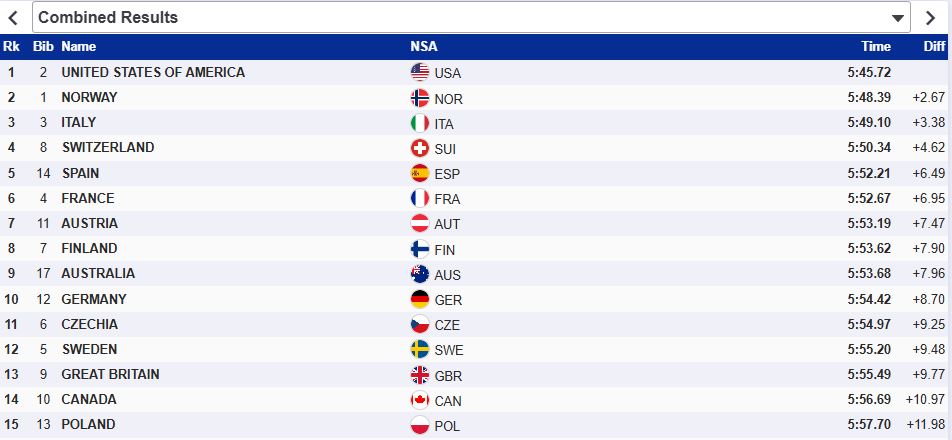Image resolution: width=952 pixels, height=440 pixels.
Task: Click the Norway flag icon
Action: click(420, 98)
